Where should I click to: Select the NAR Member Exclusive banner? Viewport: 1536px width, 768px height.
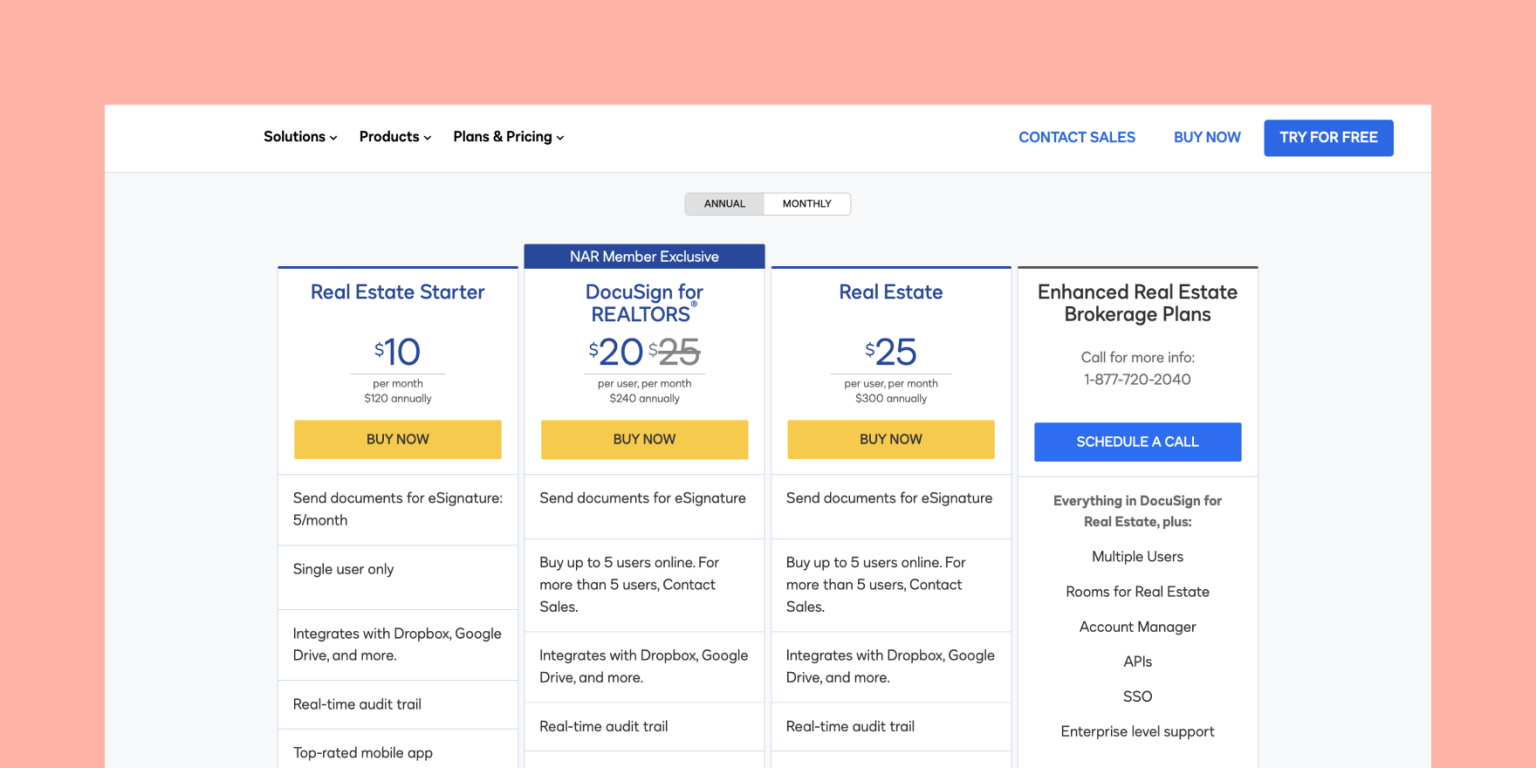pos(644,256)
